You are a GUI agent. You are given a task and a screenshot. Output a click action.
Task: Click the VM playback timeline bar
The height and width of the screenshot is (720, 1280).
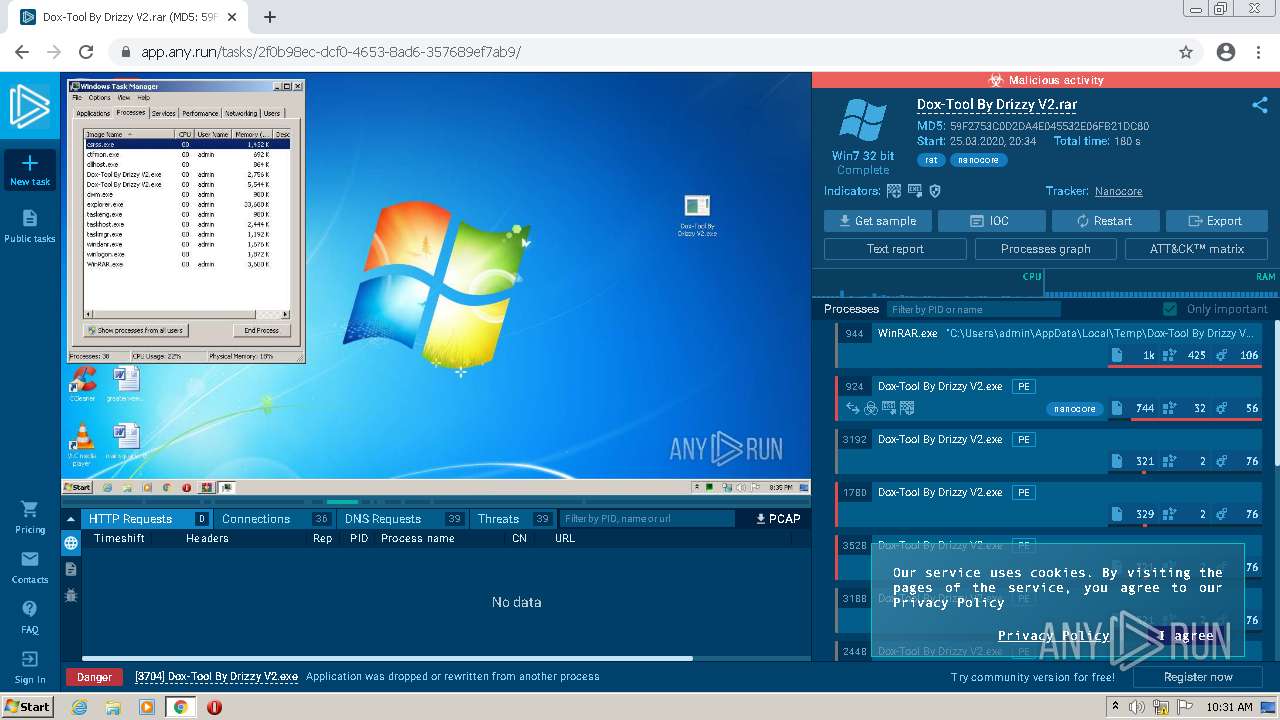pos(435,502)
